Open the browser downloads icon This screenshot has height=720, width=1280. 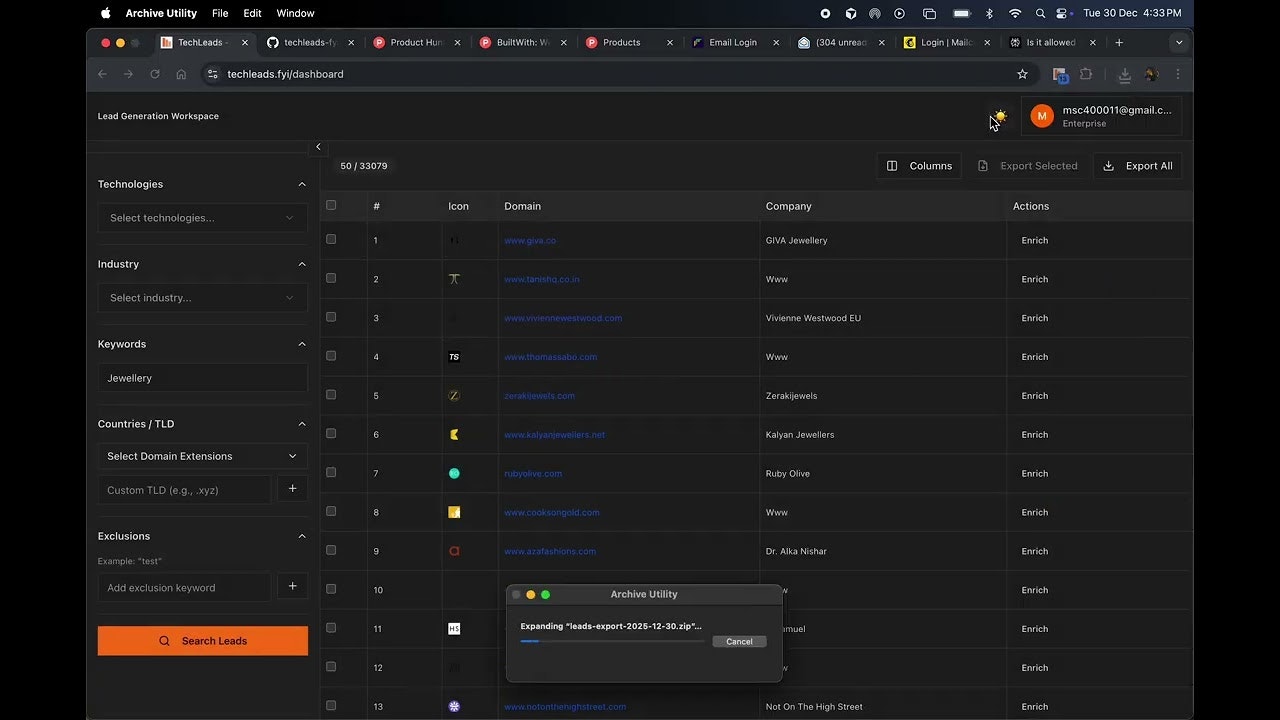coord(1124,74)
